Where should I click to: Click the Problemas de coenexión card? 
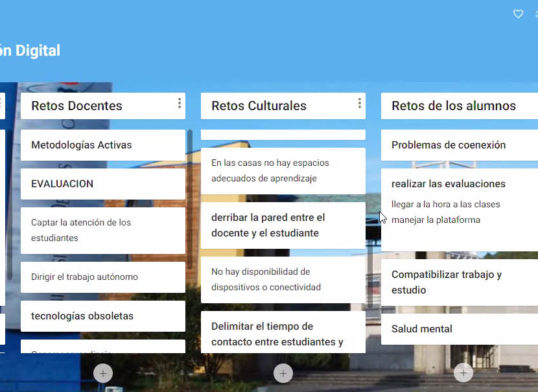pos(459,145)
